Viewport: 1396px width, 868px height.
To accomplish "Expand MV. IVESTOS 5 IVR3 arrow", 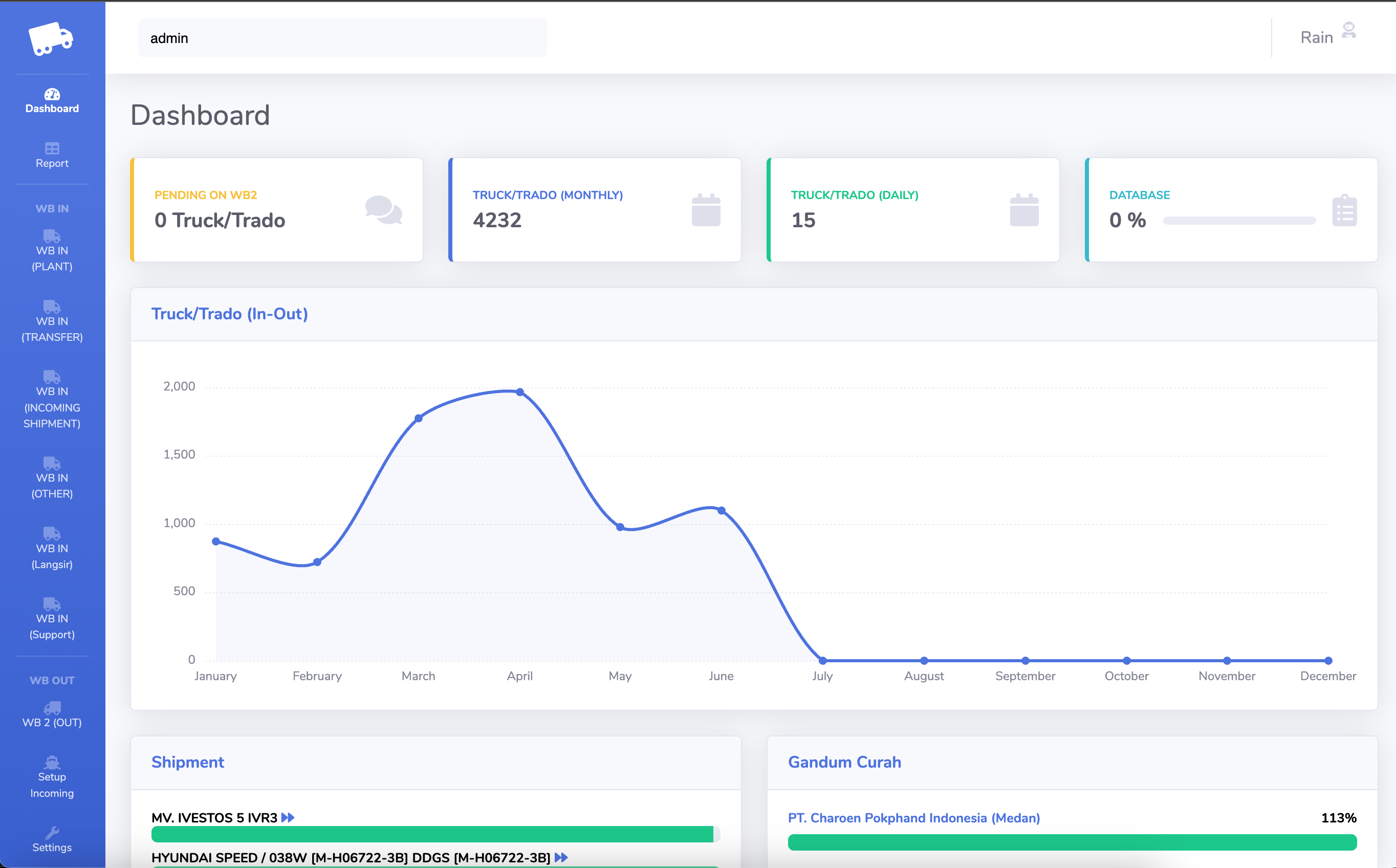I will [288, 817].
